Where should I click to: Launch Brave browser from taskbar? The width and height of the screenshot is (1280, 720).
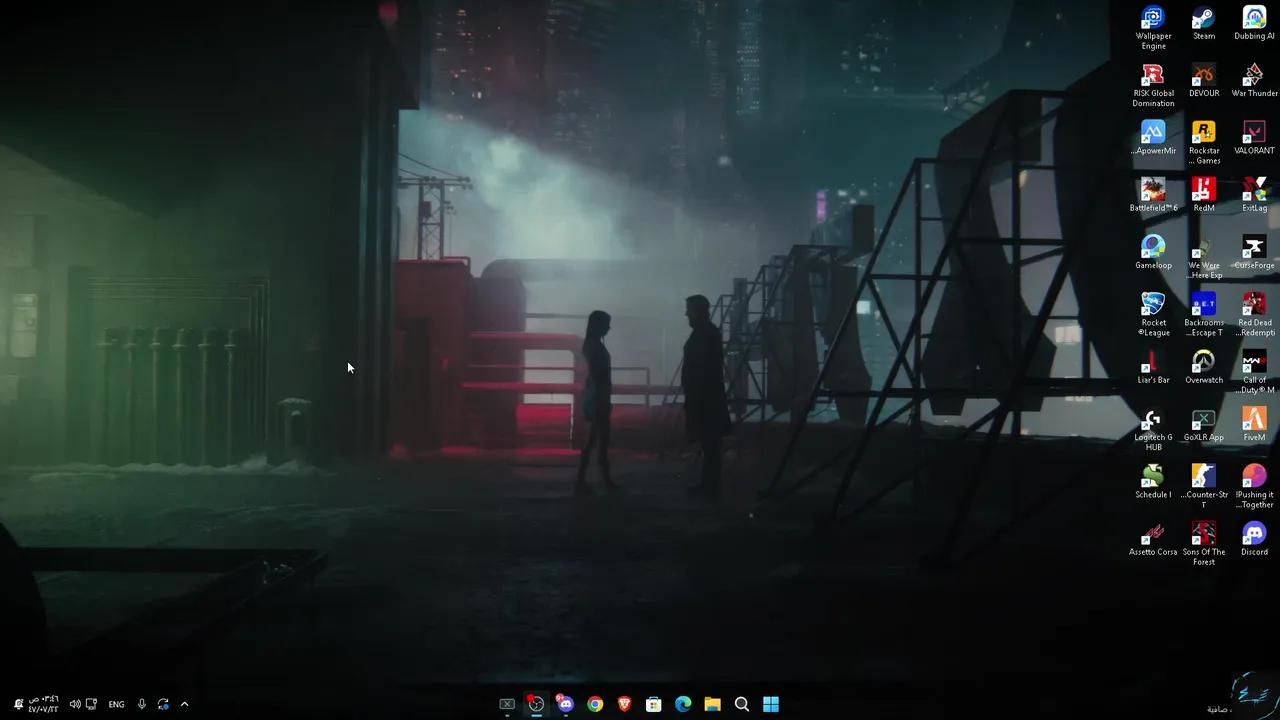(624, 704)
